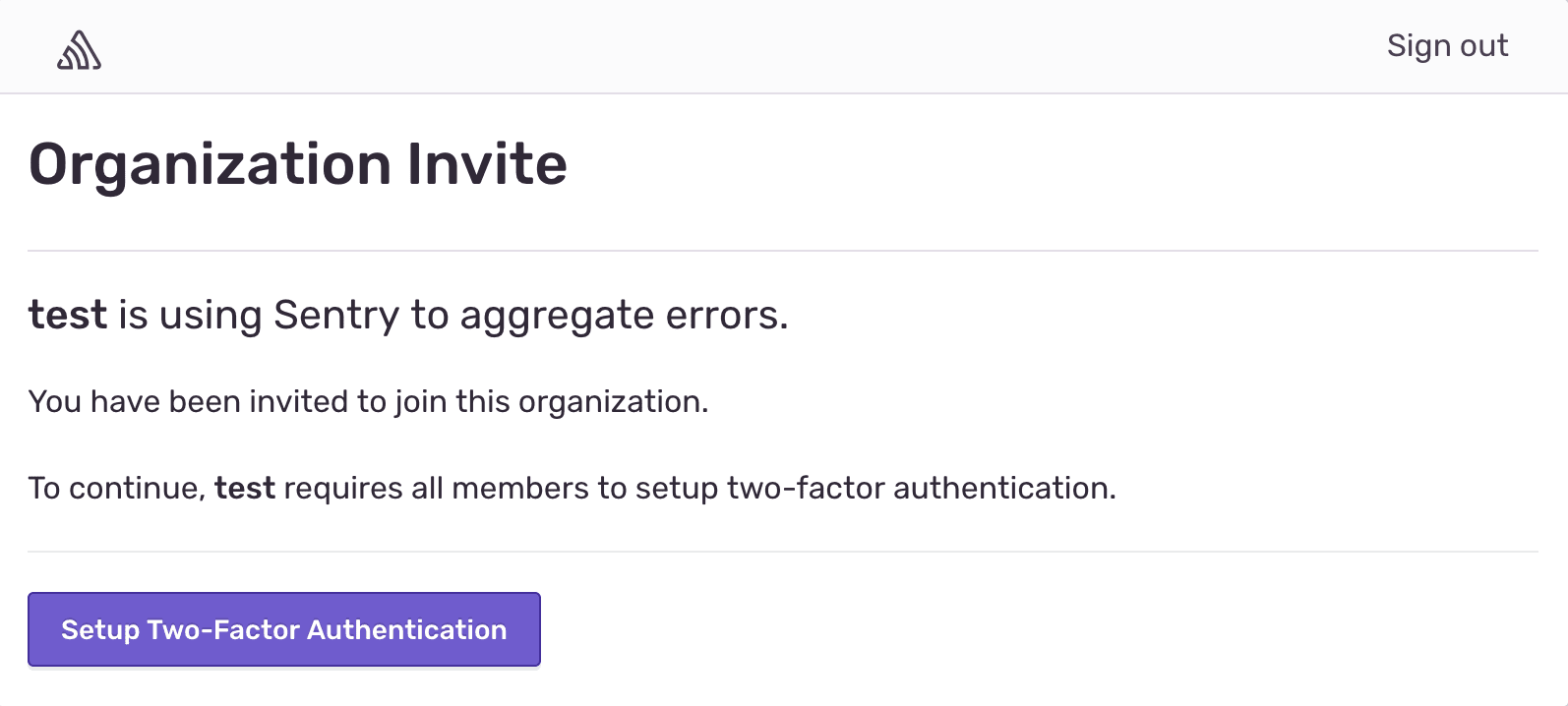The image size is (1568, 706).
Task: Click the divider line below the heading
Action: point(783,251)
